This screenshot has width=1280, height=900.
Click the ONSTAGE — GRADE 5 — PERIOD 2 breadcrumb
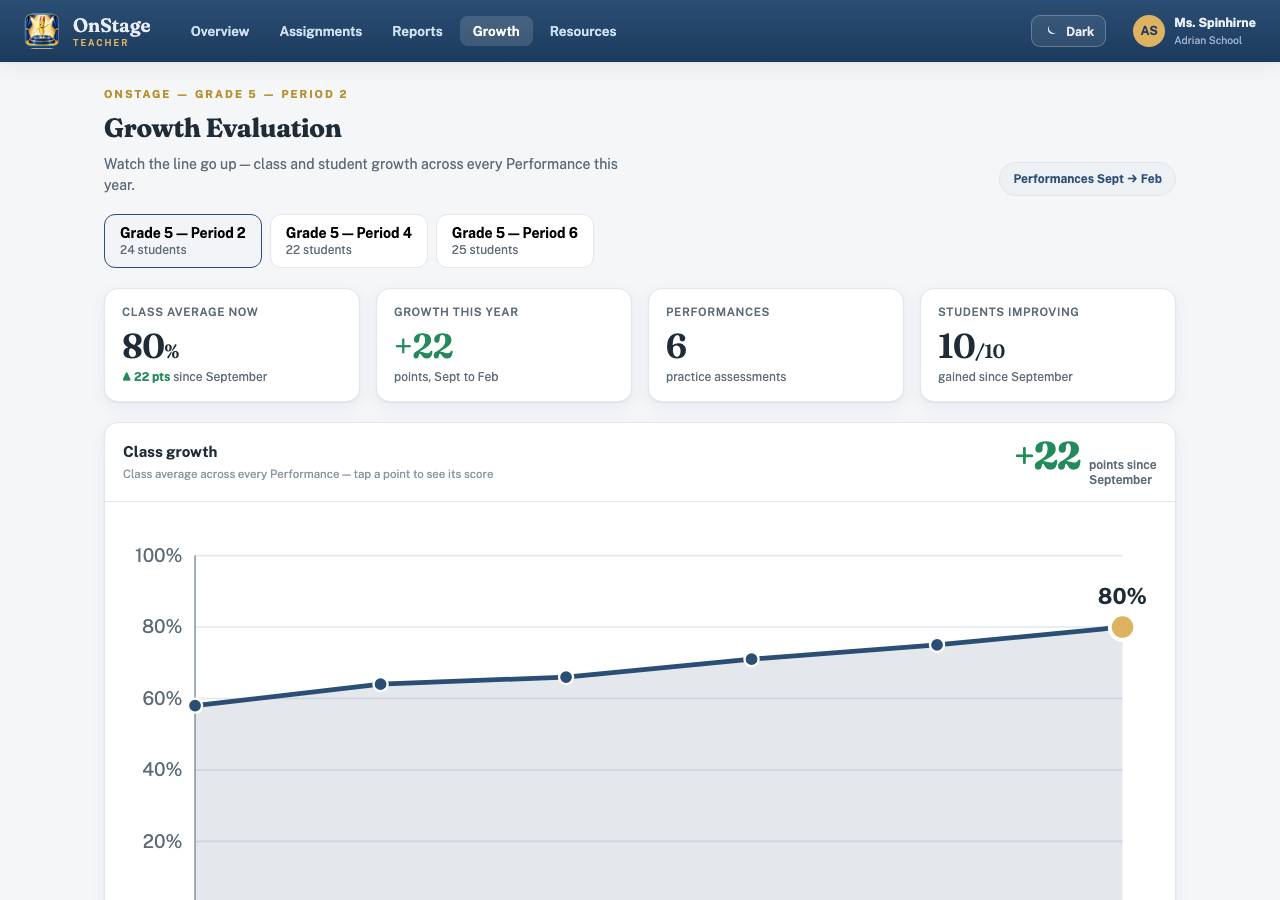click(x=226, y=94)
